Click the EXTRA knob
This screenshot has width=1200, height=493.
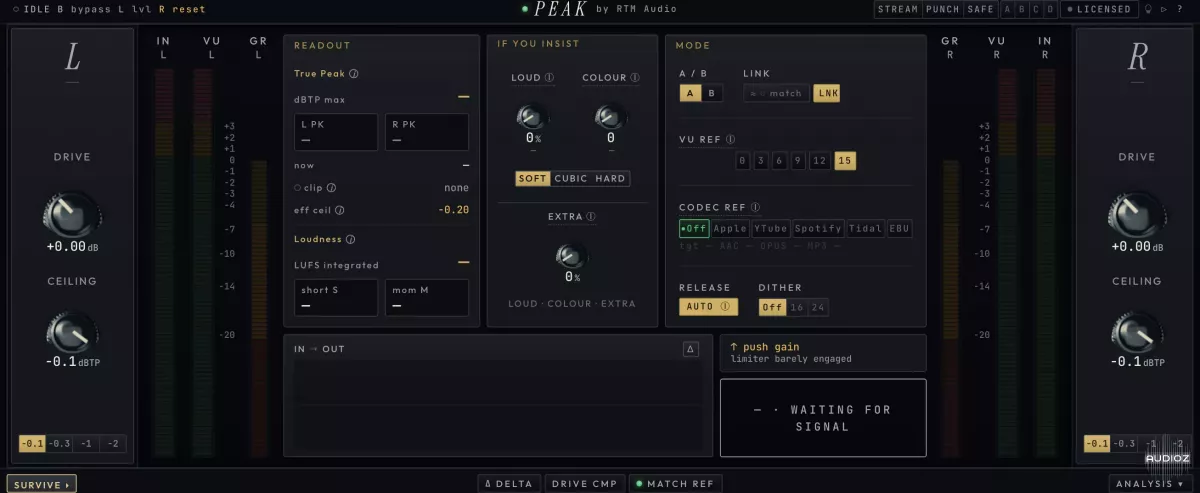click(x=572, y=254)
